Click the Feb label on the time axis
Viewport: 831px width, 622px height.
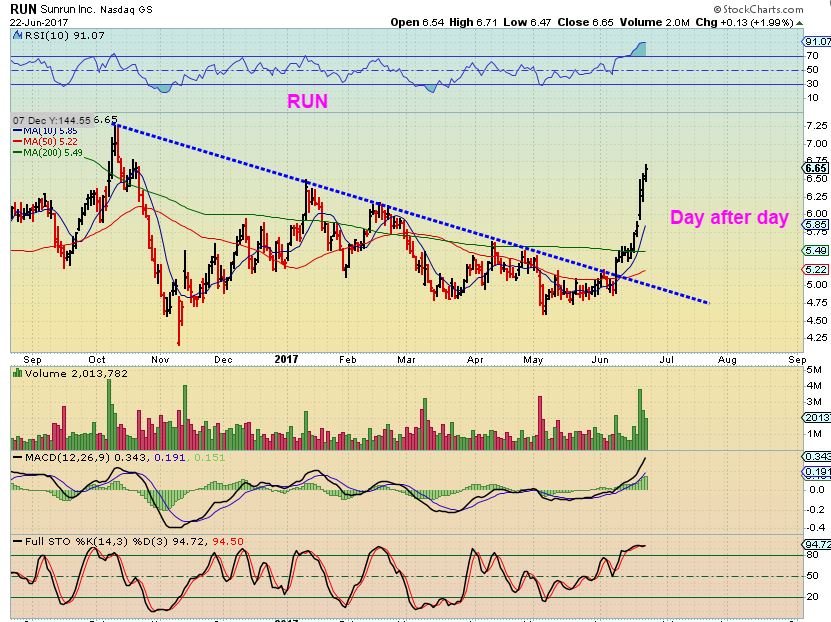(x=348, y=360)
